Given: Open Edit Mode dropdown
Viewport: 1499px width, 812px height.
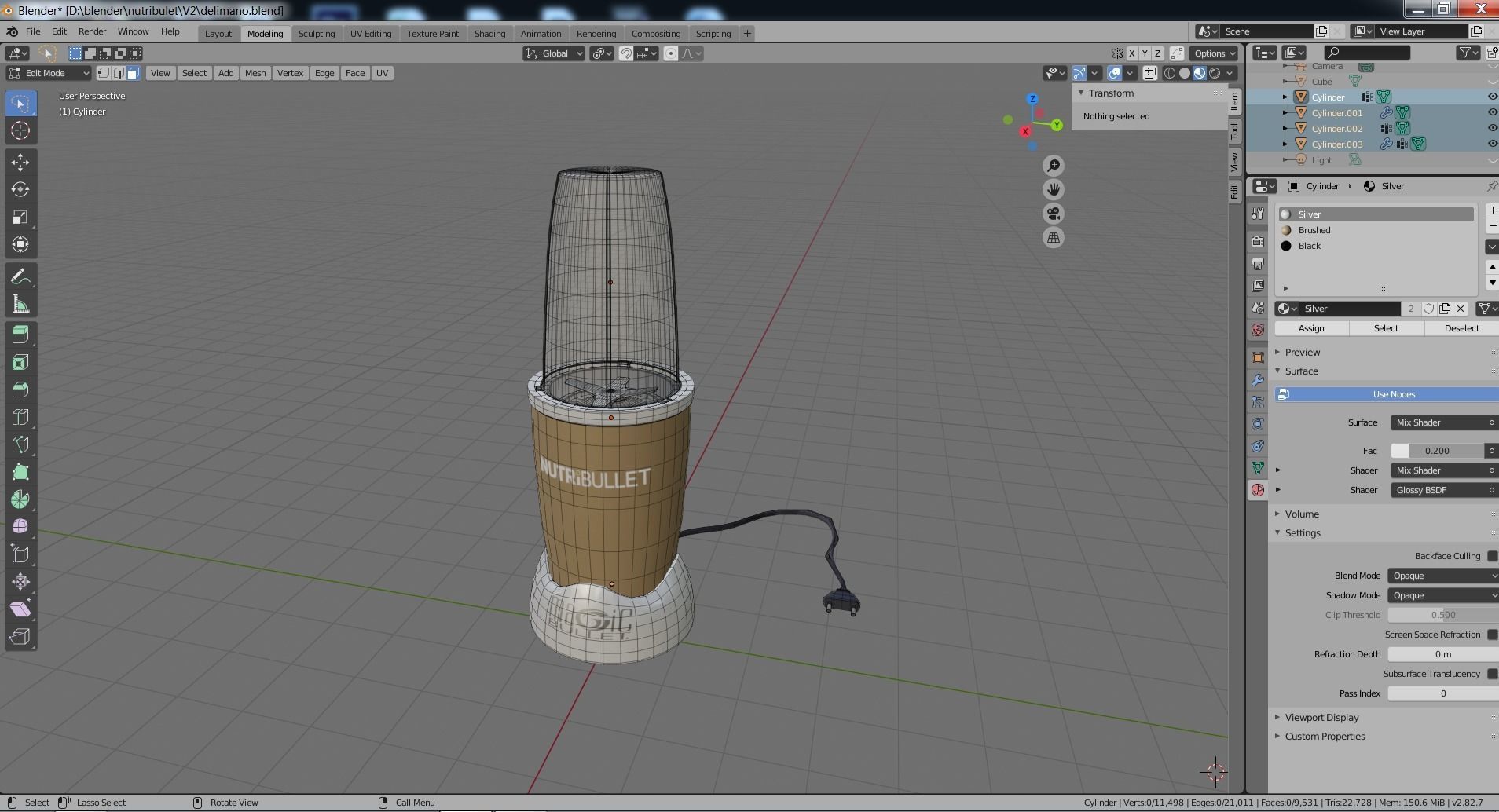Looking at the screenshot, I should [49, 73].
